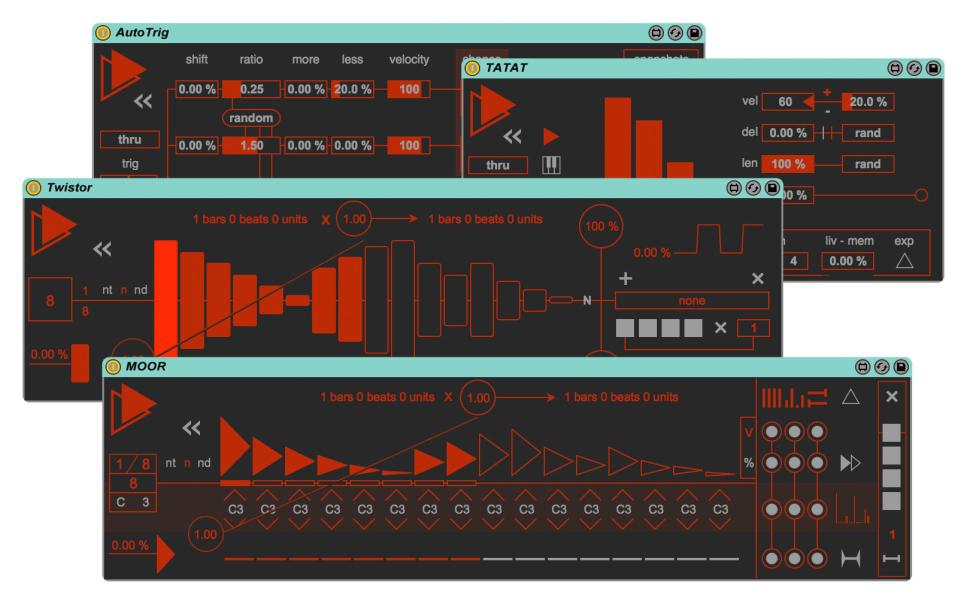
Task: Click the 0.25 ratio field in AutoTrig
Action: click(x=251, y=89)
